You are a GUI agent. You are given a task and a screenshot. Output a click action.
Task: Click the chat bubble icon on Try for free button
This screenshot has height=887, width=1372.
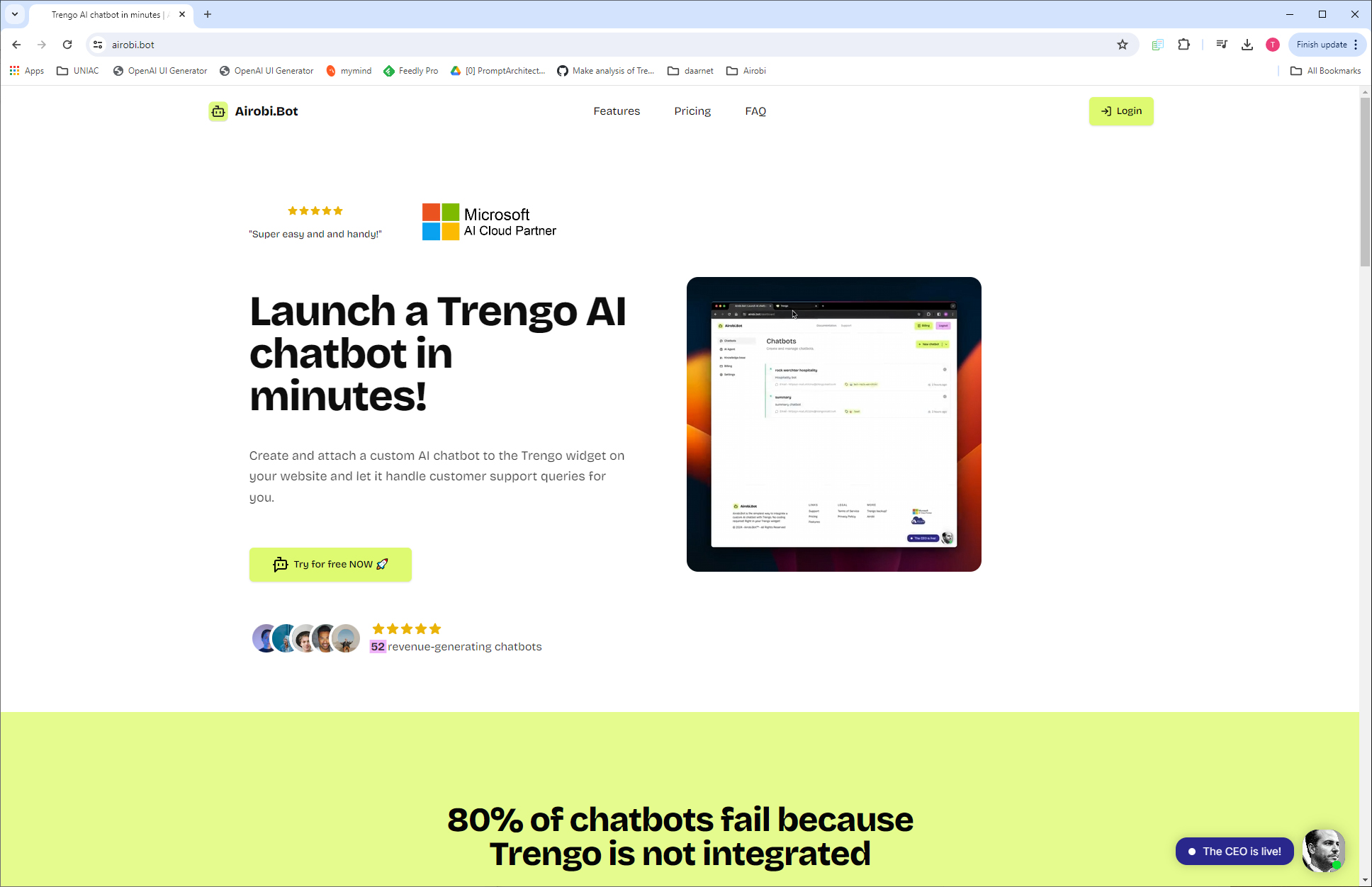(280, 564)
